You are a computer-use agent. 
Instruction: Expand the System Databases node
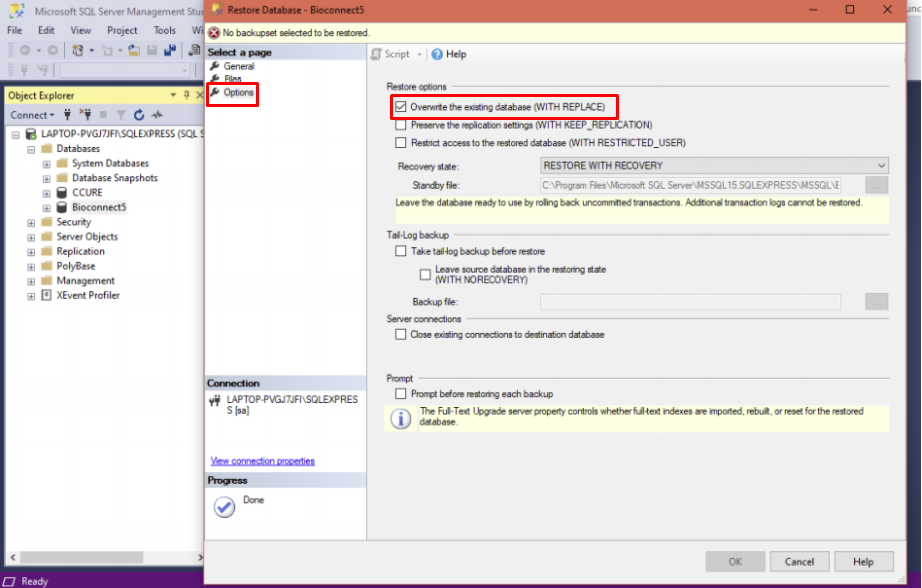tap(46, 164)
